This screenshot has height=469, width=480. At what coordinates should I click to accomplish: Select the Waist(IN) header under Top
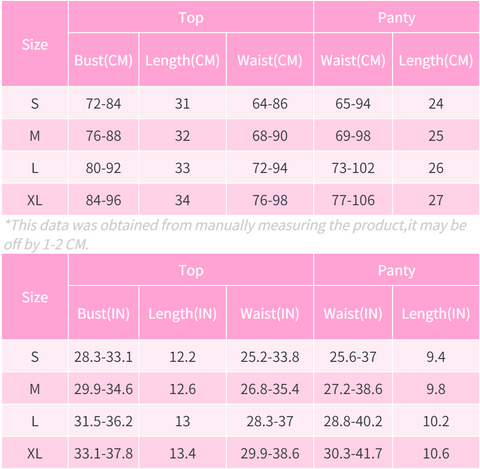[x=270, y=313]
